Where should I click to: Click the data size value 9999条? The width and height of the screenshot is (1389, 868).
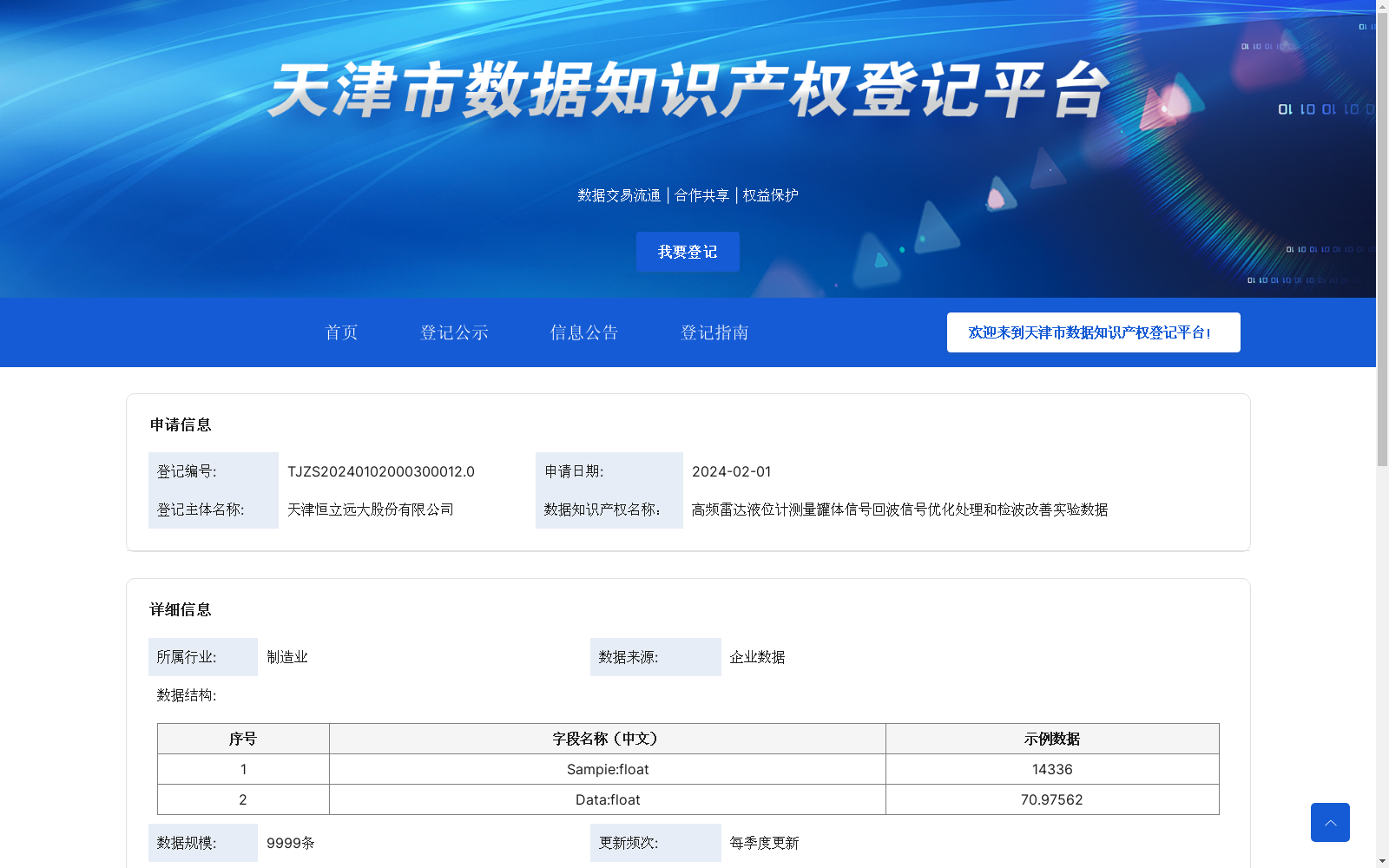coord(291,843)
